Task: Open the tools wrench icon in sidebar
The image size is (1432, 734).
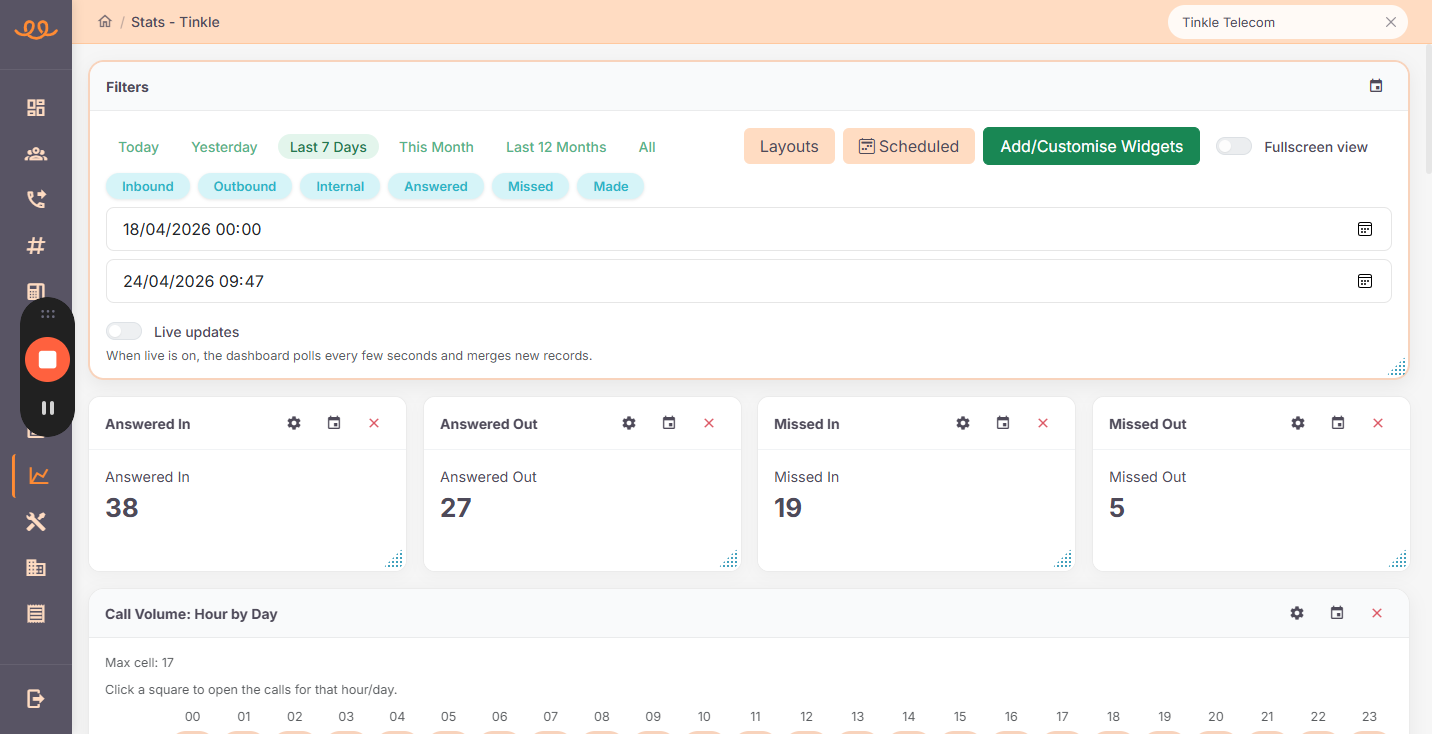Action: (x=36, y=522)
